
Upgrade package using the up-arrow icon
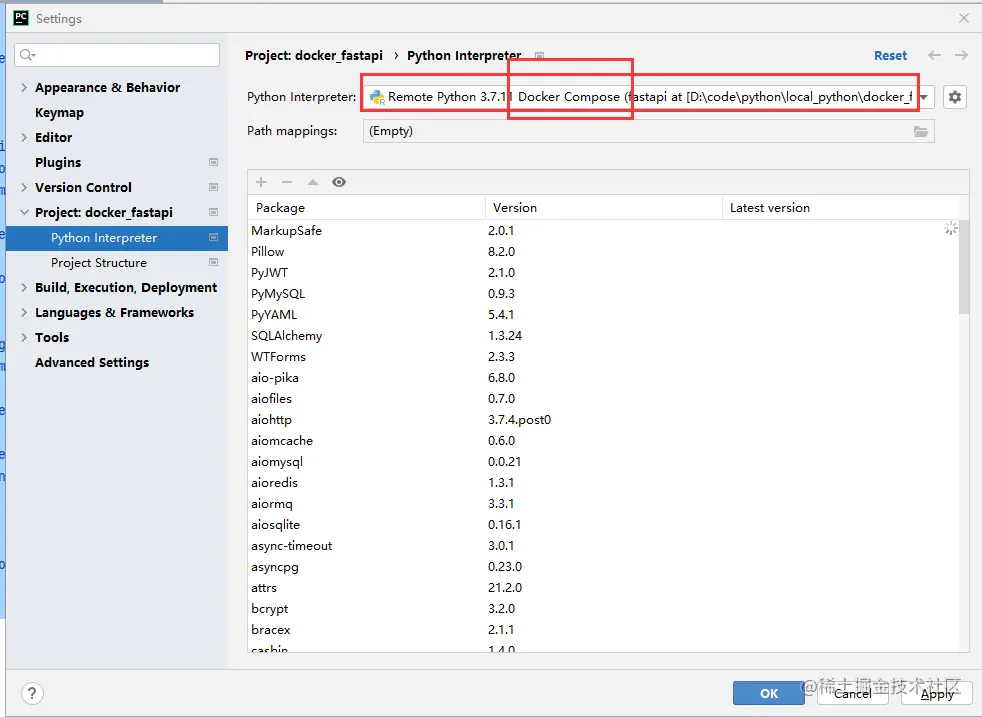click(313, 182)
